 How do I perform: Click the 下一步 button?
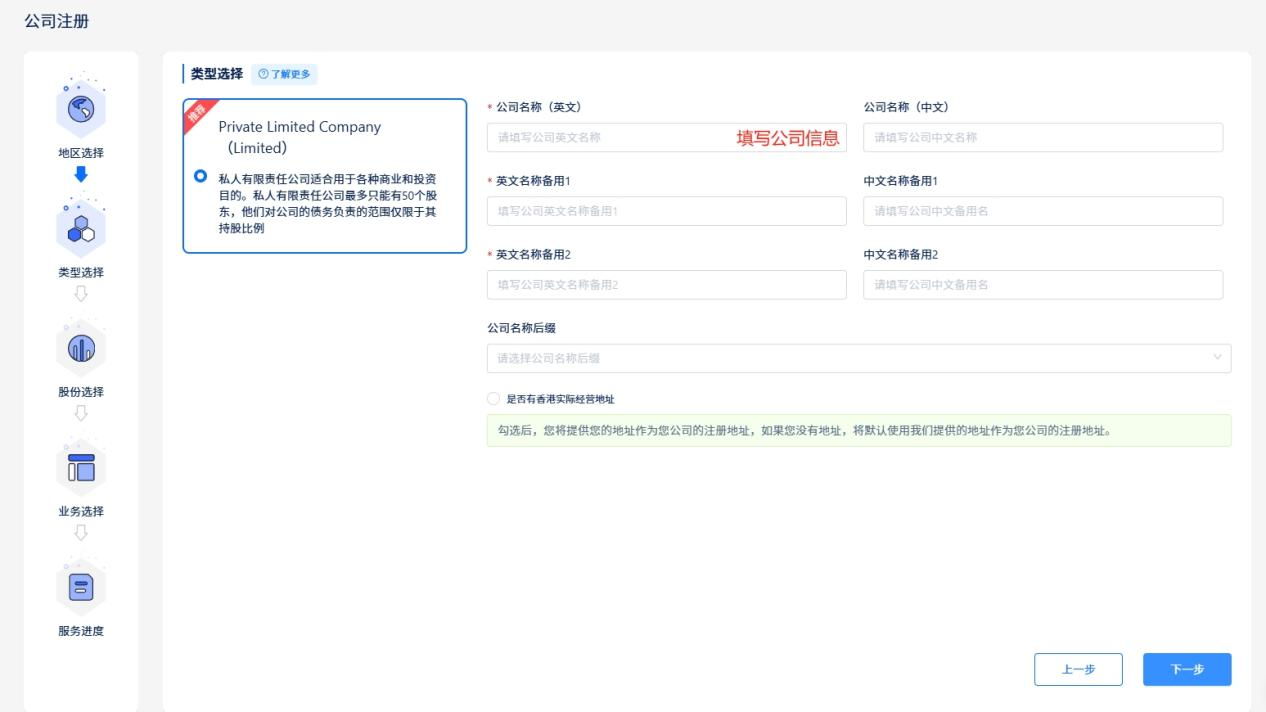(x=1186, y=669)
